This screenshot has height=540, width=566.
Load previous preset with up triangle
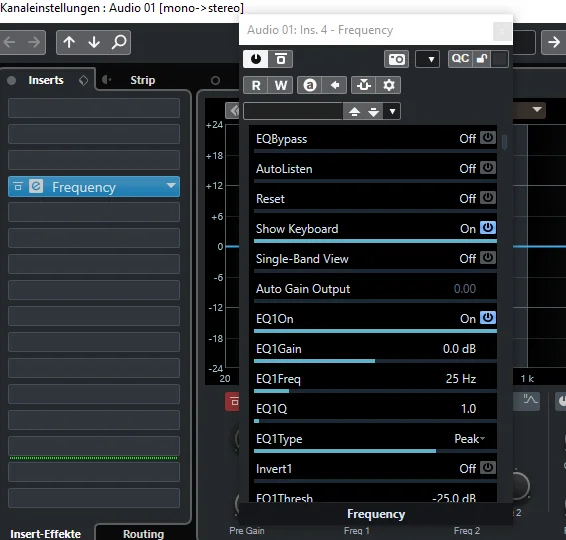pos(354,112)
